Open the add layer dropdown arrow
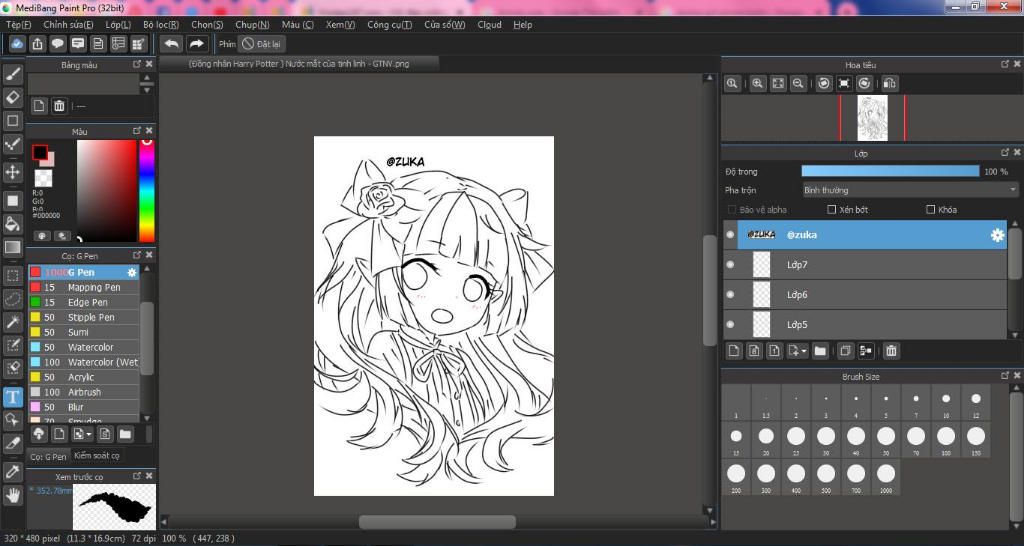This screenshot has width=1024, height=546. 804,351
